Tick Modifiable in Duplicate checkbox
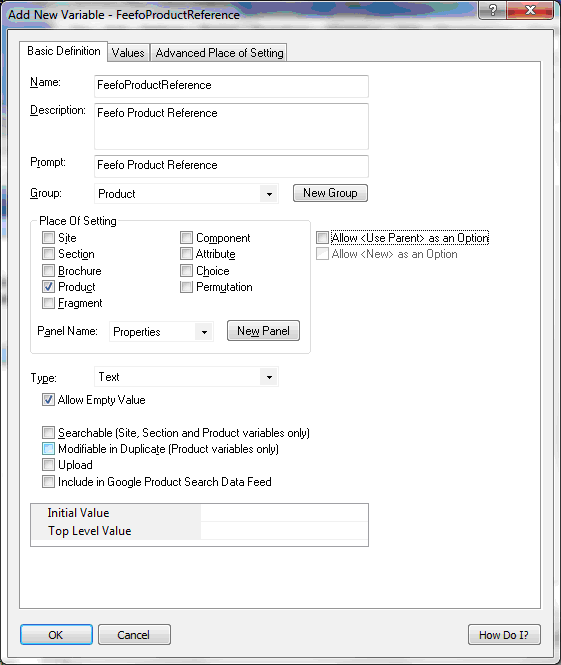Image resolution: width=561 pixels, height=665 pixels. click(x=48, y=449)
